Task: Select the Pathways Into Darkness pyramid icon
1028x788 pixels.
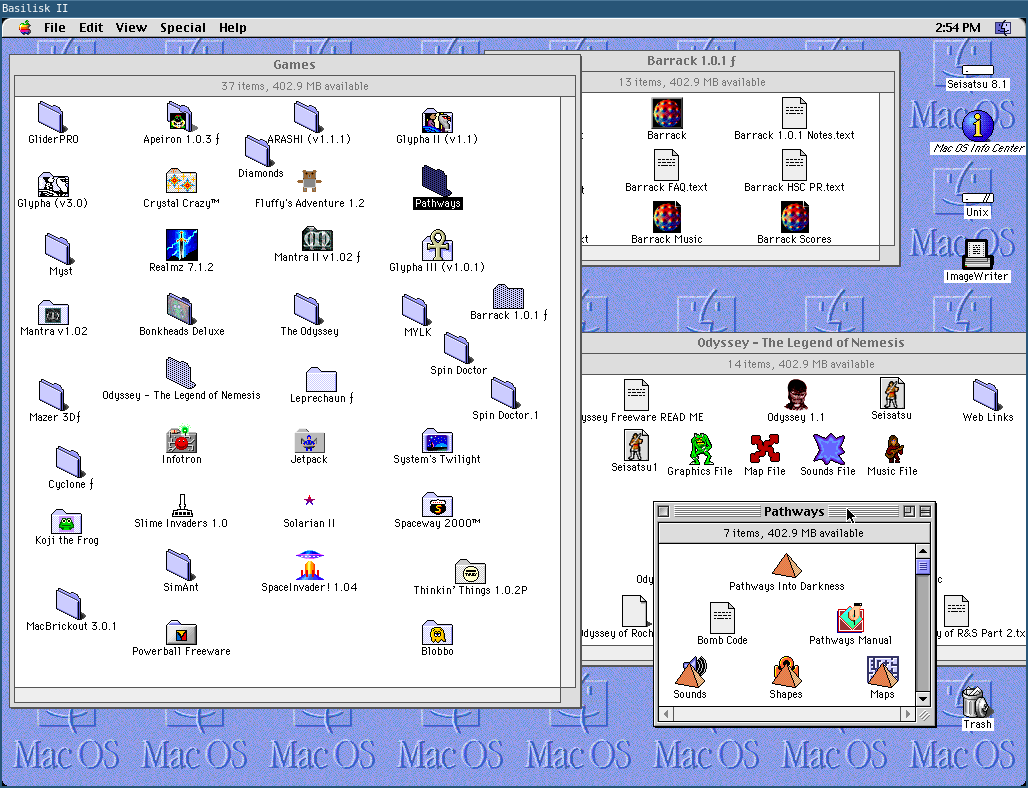Action: click(786, 567)
